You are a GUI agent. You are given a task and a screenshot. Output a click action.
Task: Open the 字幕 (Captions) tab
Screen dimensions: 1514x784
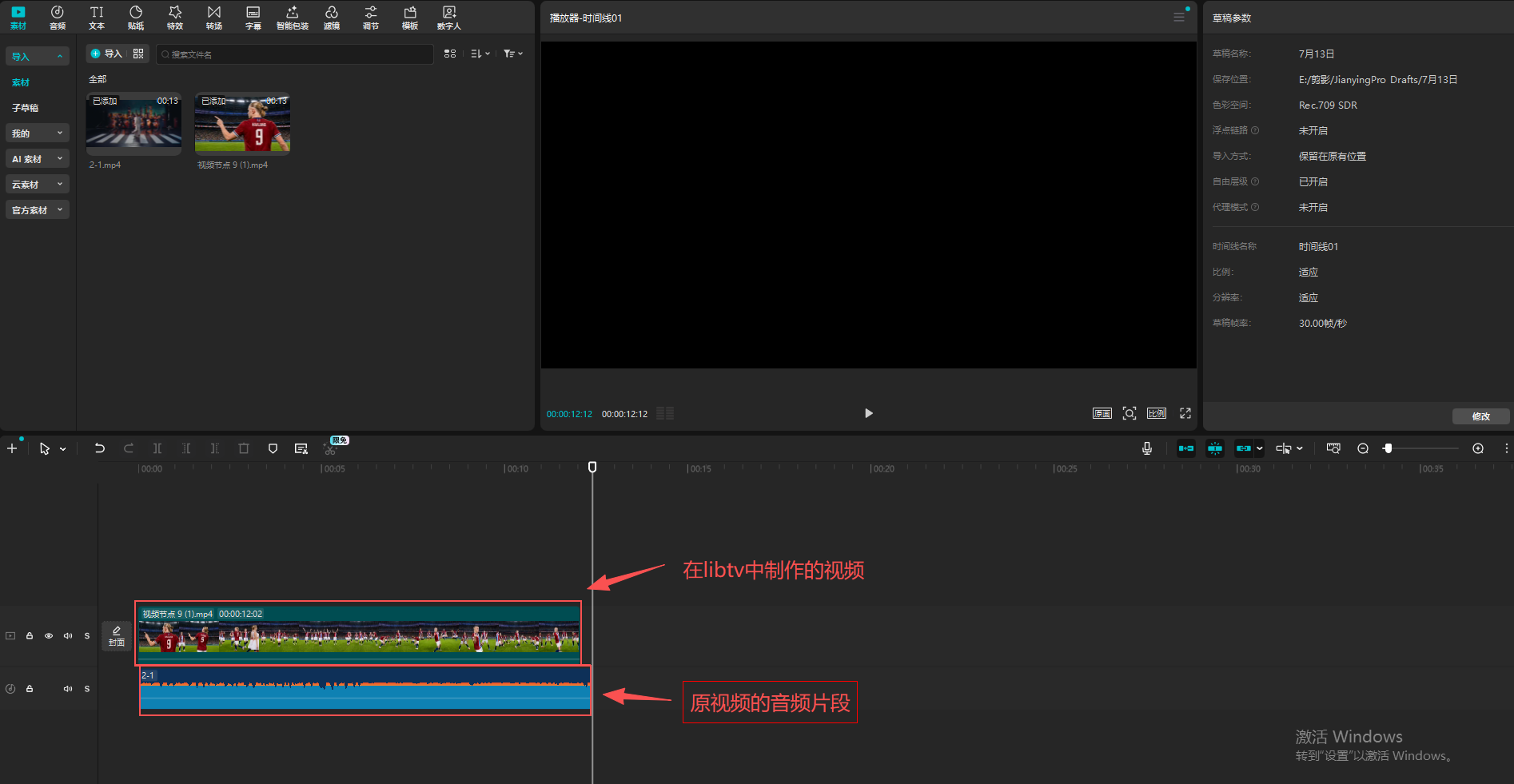253,18
